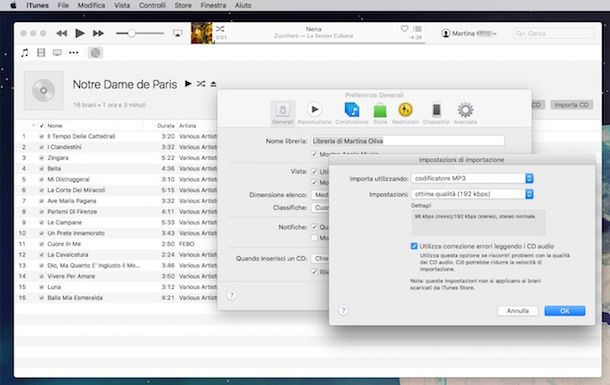
Task: Open the Classifiche dropdown
Action: [x=320, y=208]
